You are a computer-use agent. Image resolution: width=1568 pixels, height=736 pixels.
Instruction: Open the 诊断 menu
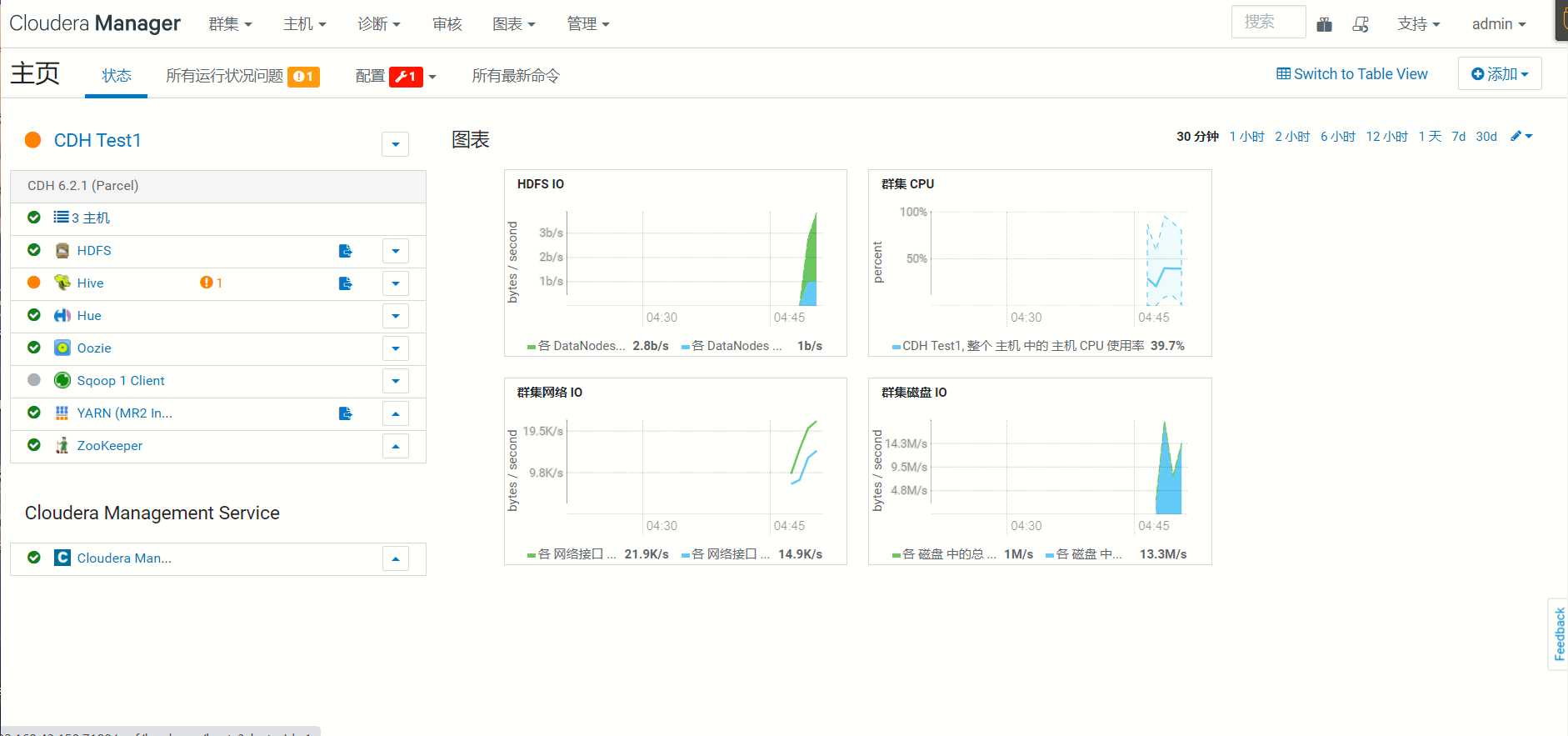[379, 24]
